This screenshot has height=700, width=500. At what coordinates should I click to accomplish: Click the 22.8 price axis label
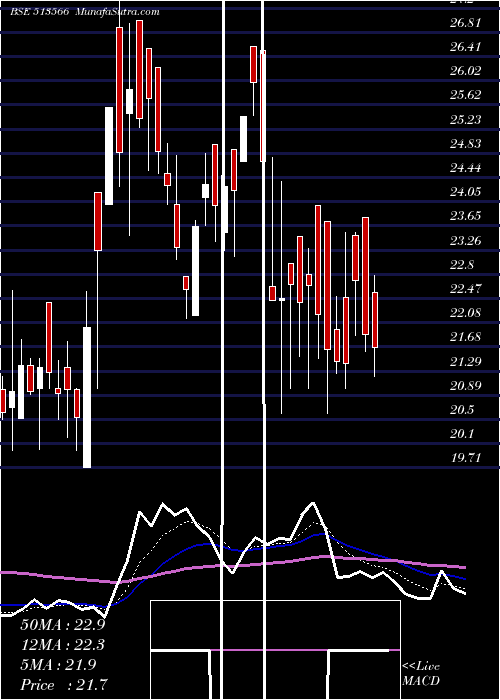tap(462, 265)
